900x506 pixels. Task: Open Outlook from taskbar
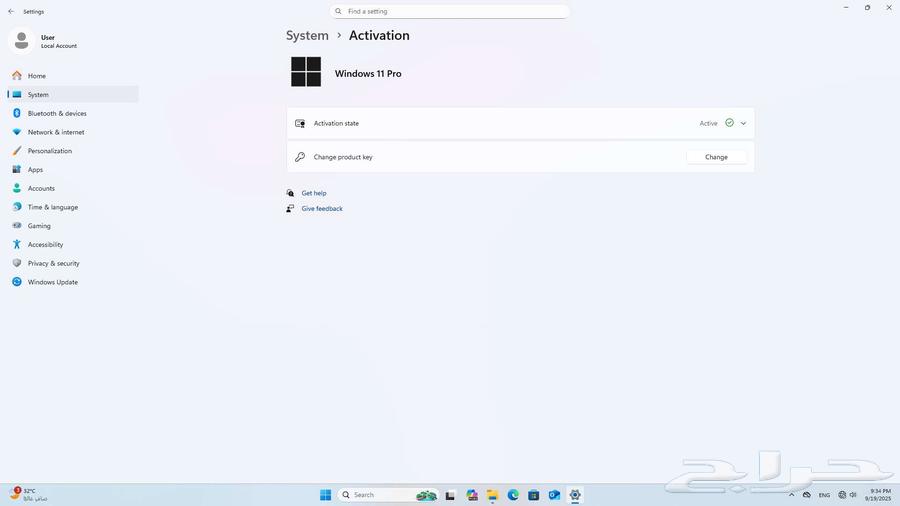coord(554,495)
